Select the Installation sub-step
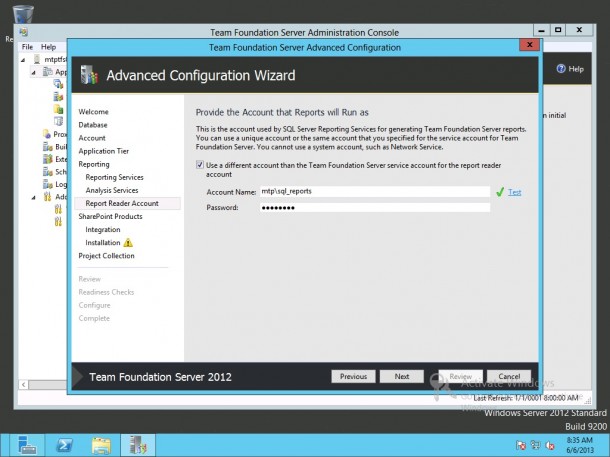The height and width of the screenshot is (457, 610). pos(103,243)
